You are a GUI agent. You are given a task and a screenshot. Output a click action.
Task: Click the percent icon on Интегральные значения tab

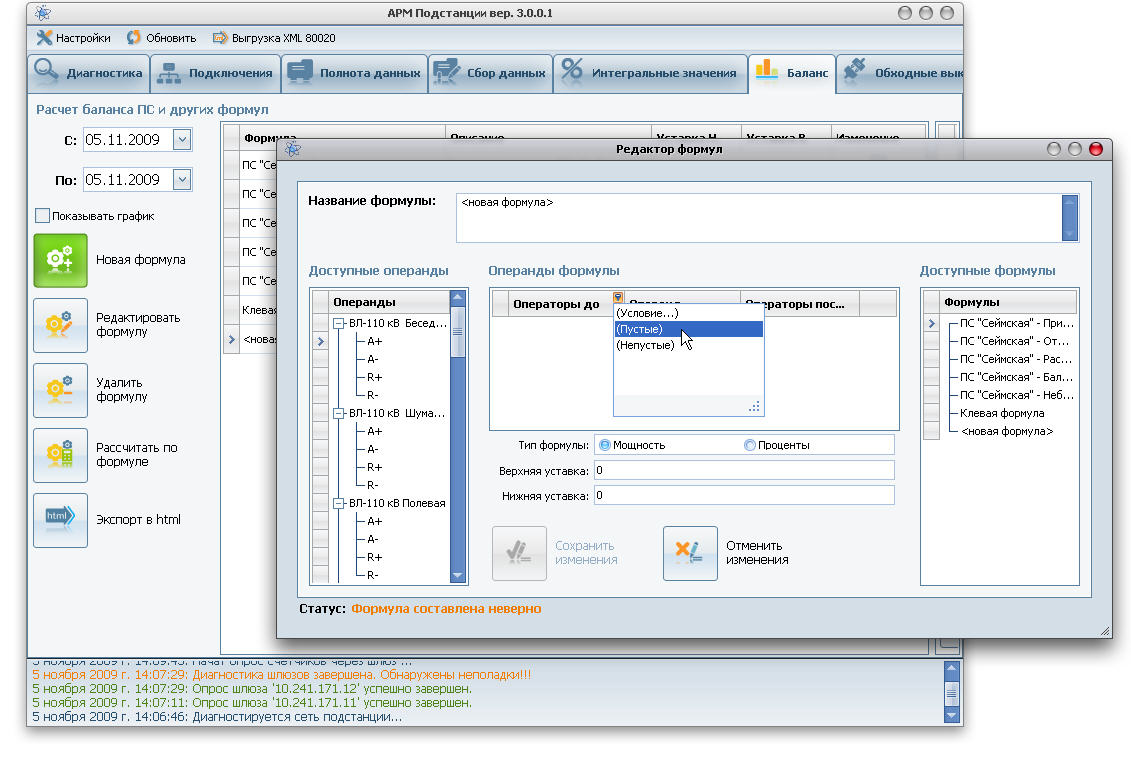[571, 70]
